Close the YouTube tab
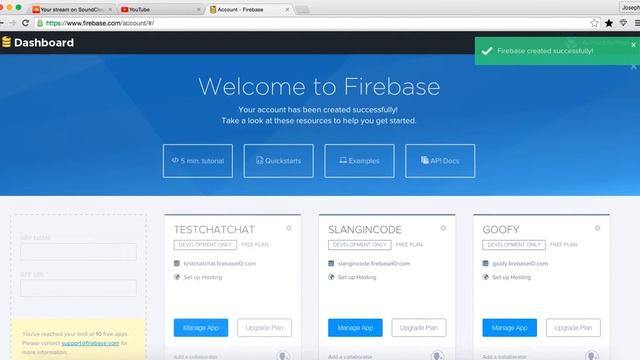This screenshot has height=360, width=640. coord(199,9)
